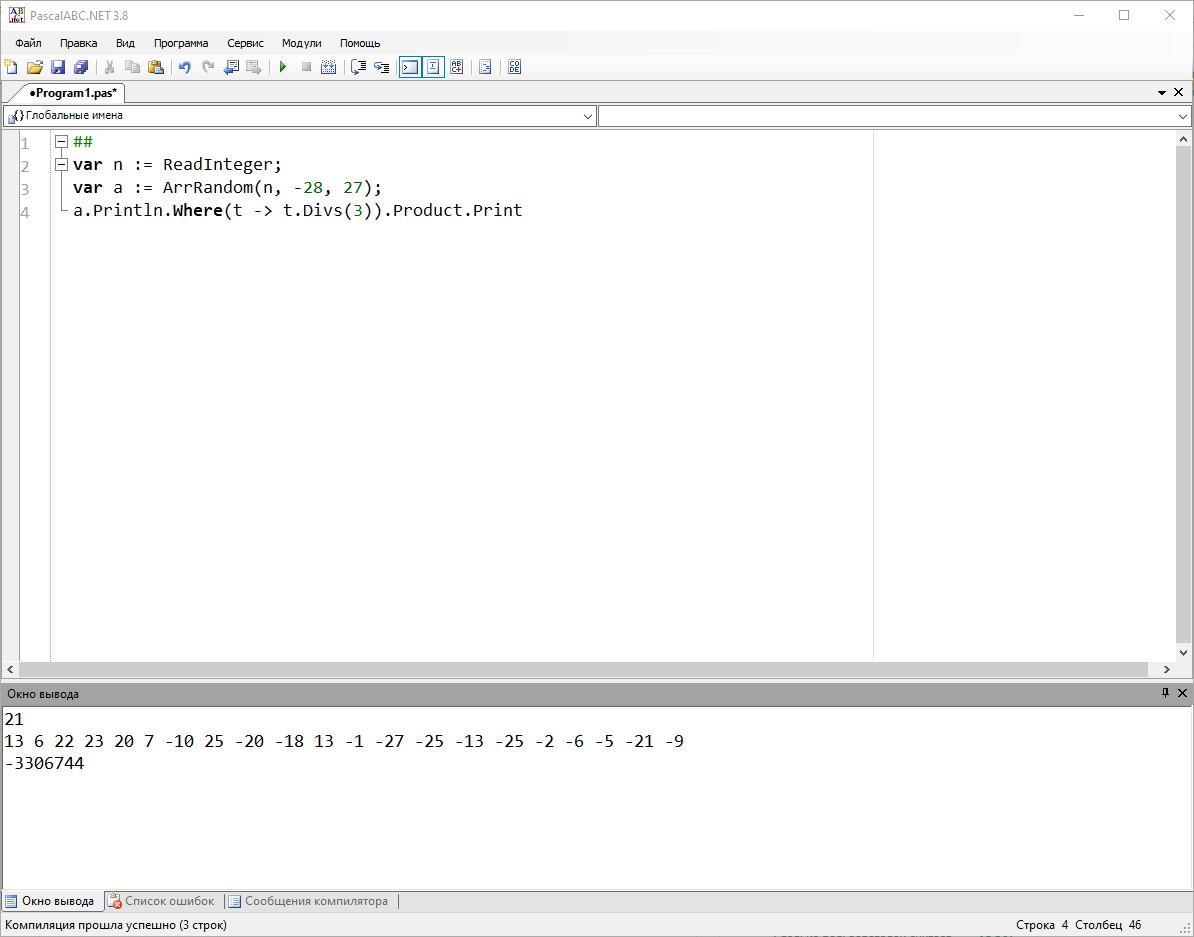This screenshot has height=937, width=1194.
Task: Click the horizontal scroll right arrow
Action: 1167,670
